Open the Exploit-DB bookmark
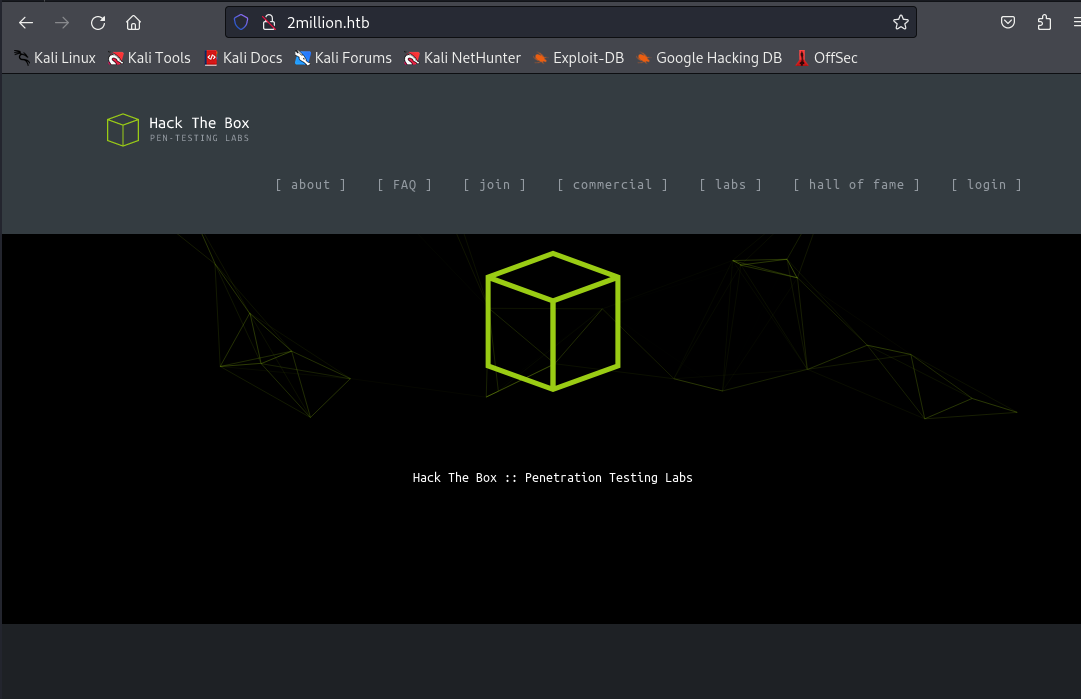 pos(578,58)
